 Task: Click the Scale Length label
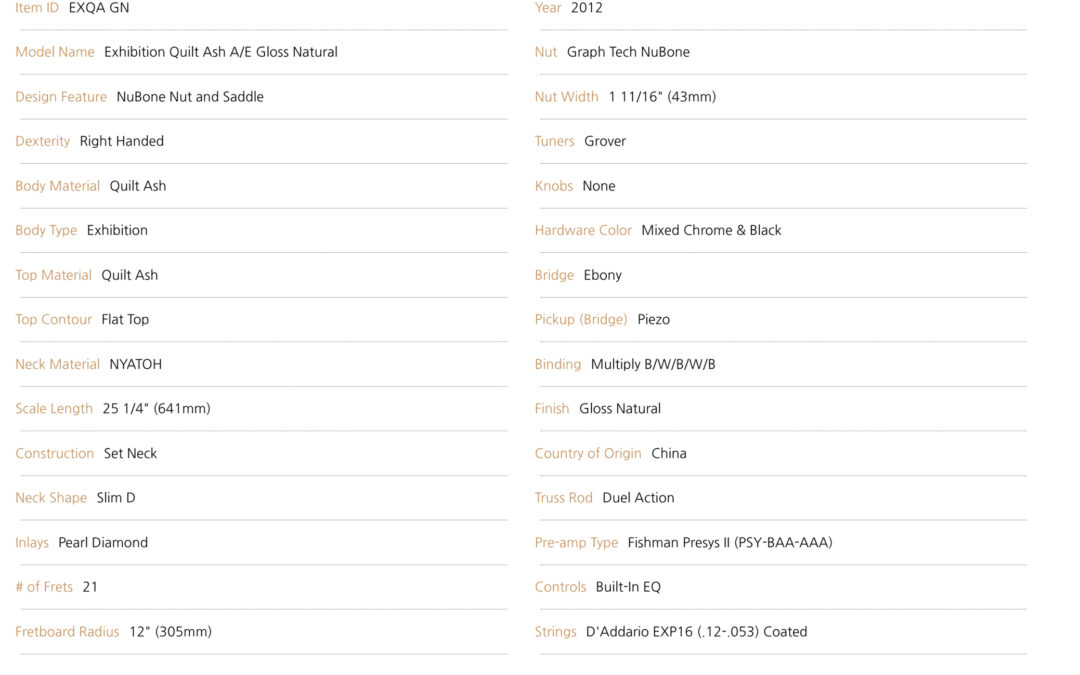[54, 408]
